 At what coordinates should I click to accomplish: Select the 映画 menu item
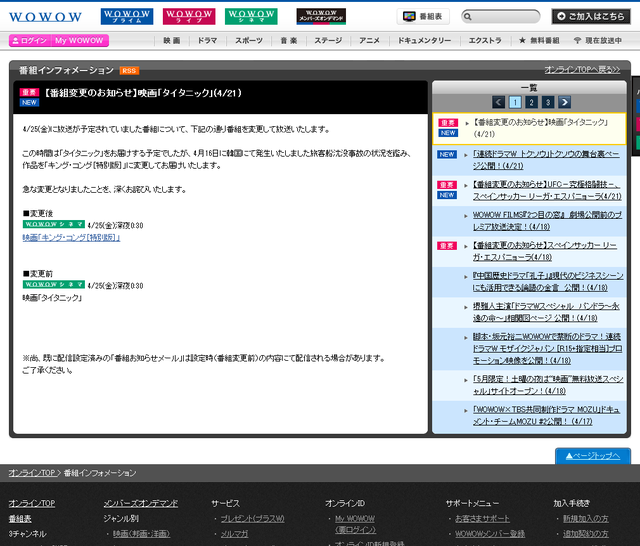coord(172,40)
